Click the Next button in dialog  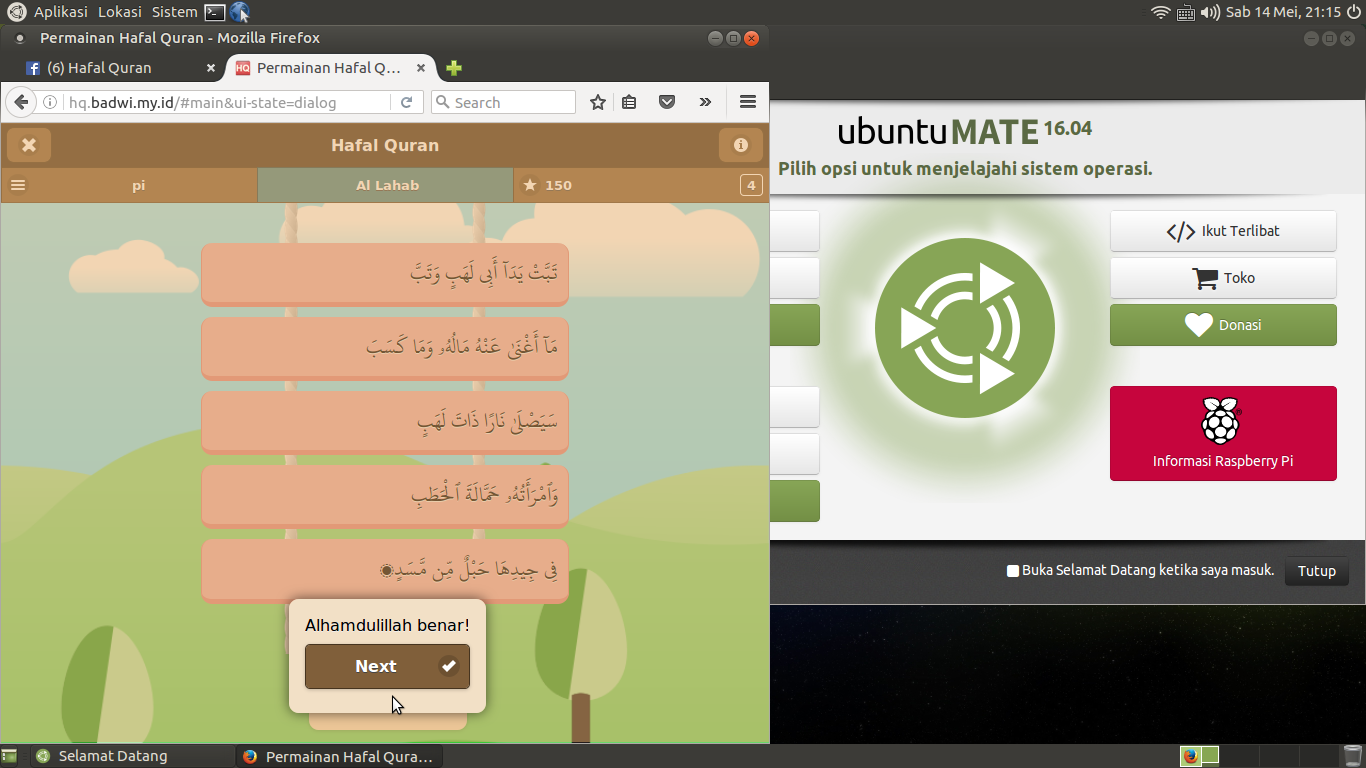pos(387,666)
